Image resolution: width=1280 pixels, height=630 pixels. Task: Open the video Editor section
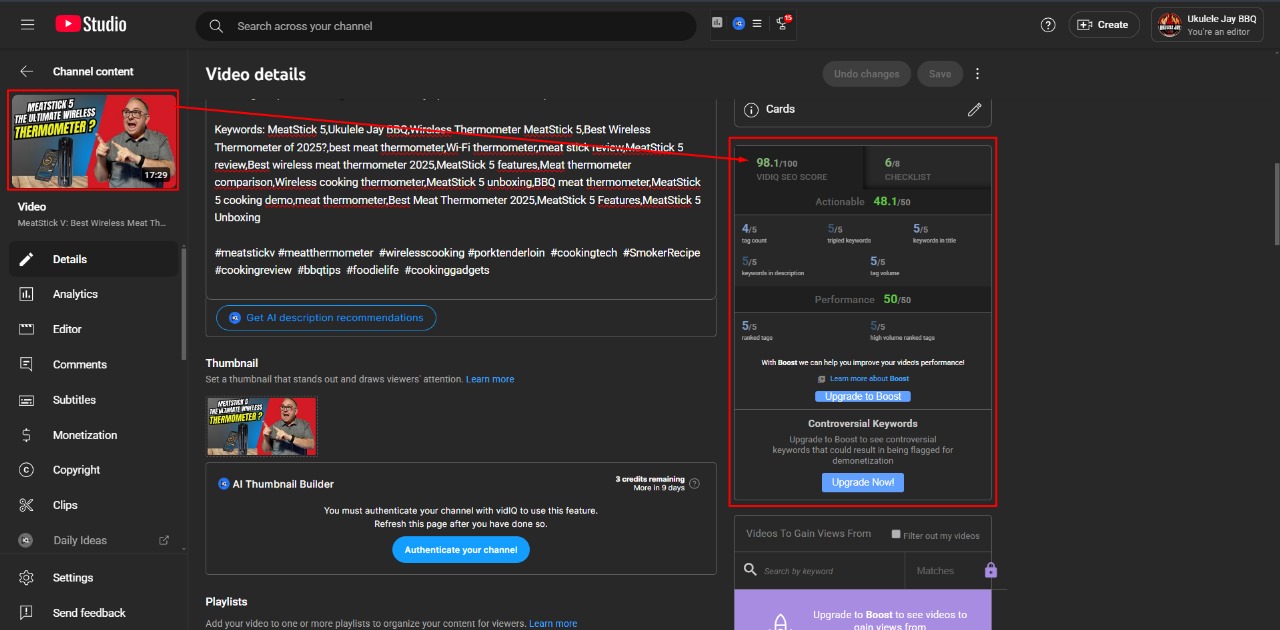(92, 329)
